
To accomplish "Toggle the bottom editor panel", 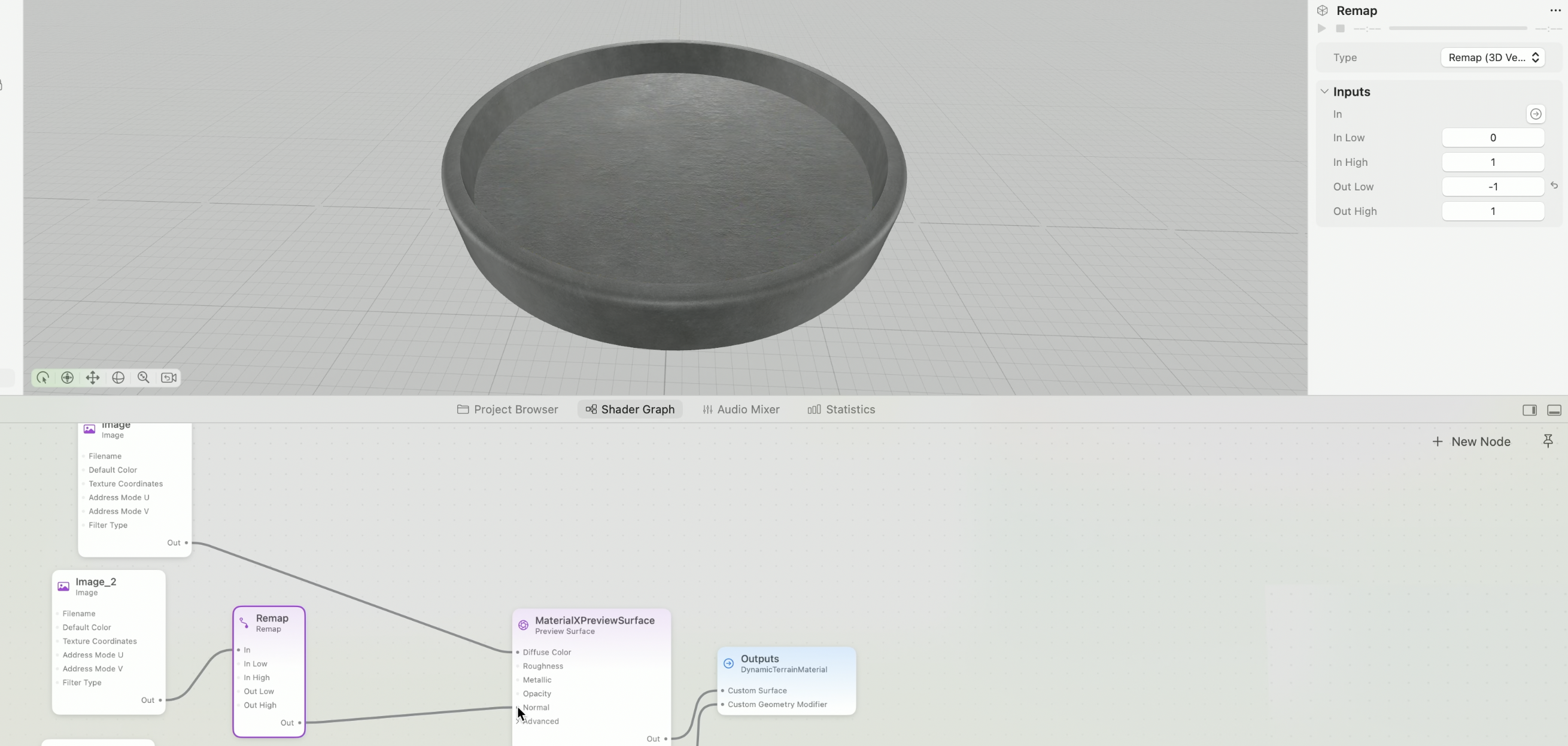I will 1554,410.
